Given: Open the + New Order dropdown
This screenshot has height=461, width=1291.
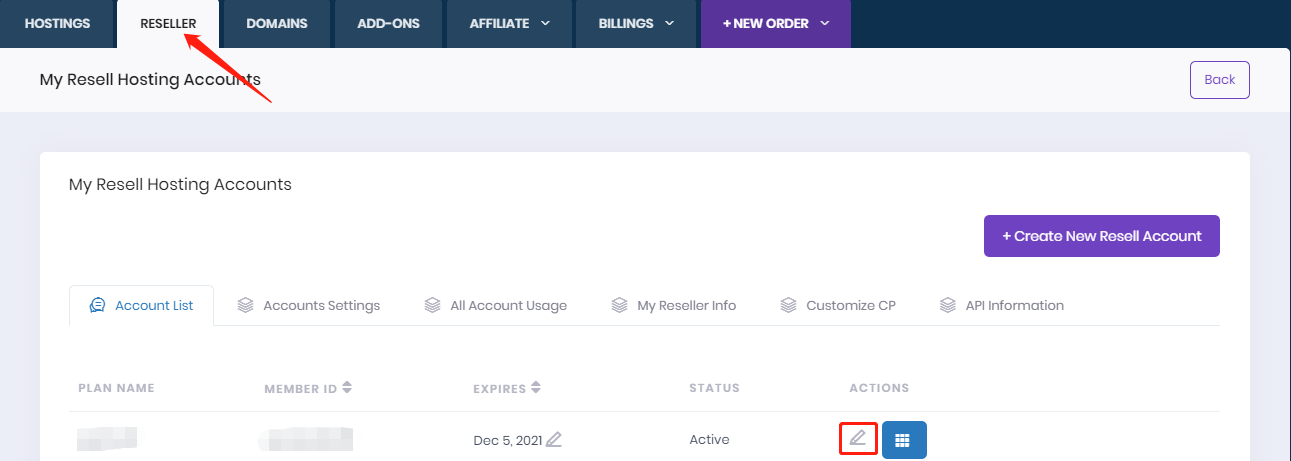Looking at the screenshot, I should pos(776,23).
